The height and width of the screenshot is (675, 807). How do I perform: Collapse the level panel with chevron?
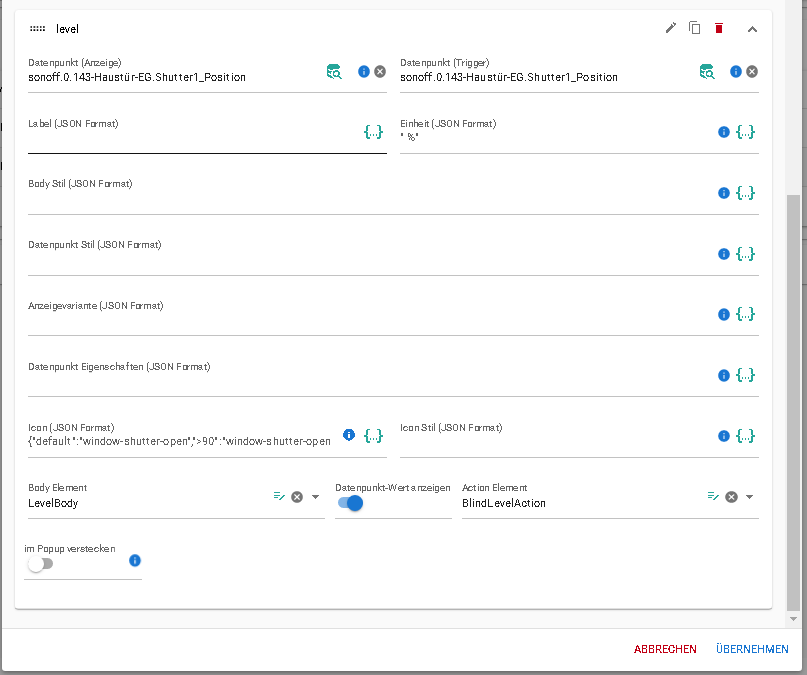(752, 29)
